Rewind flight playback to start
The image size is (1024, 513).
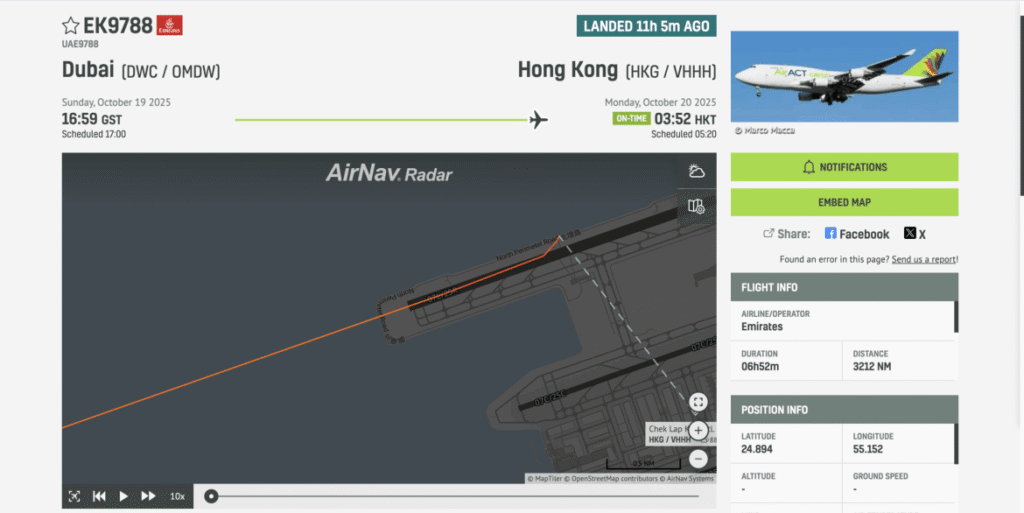[99, 496]
